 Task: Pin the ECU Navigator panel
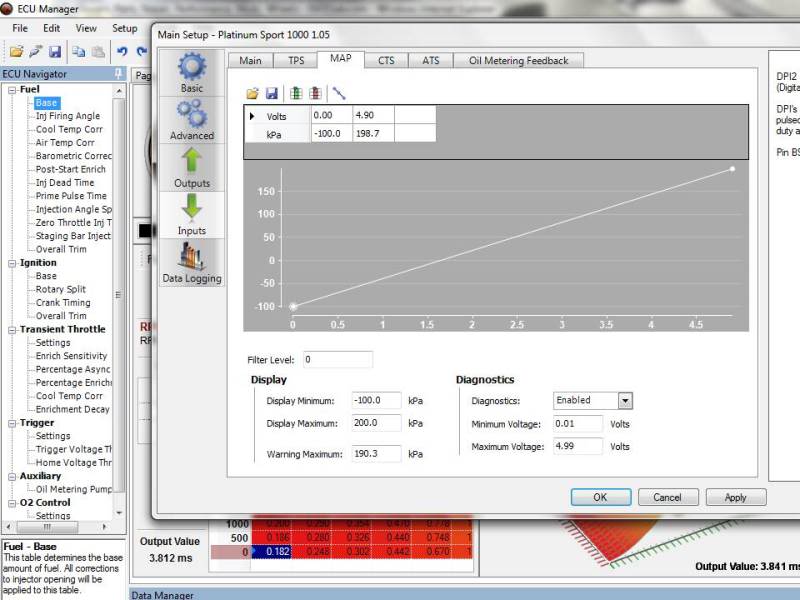118,73
